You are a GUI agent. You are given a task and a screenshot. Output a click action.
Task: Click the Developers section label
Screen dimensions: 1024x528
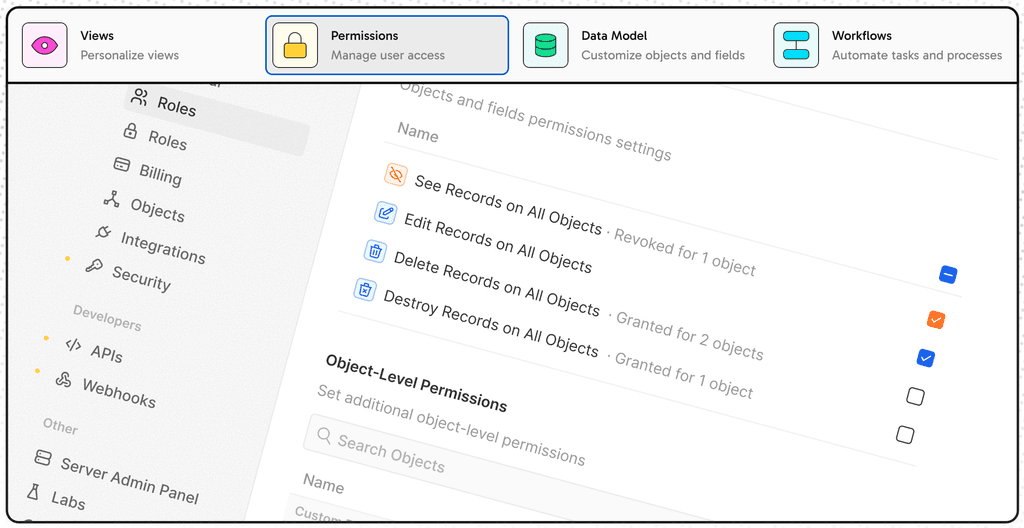pyautogui.click(x=107, y=318)
